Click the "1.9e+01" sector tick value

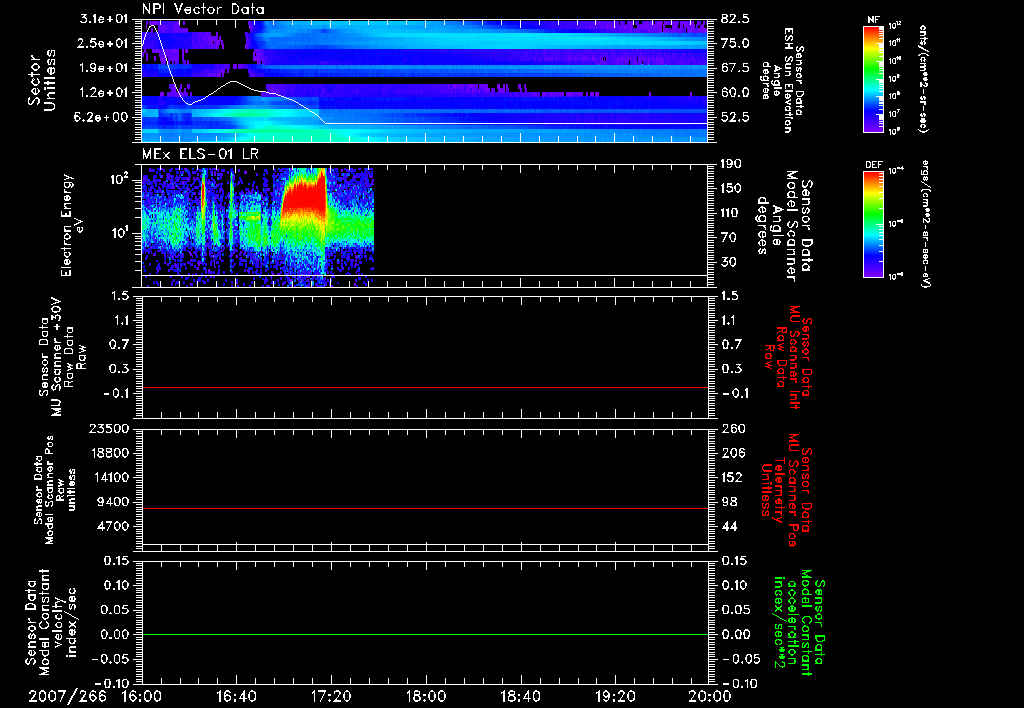(x=104, y=68)
